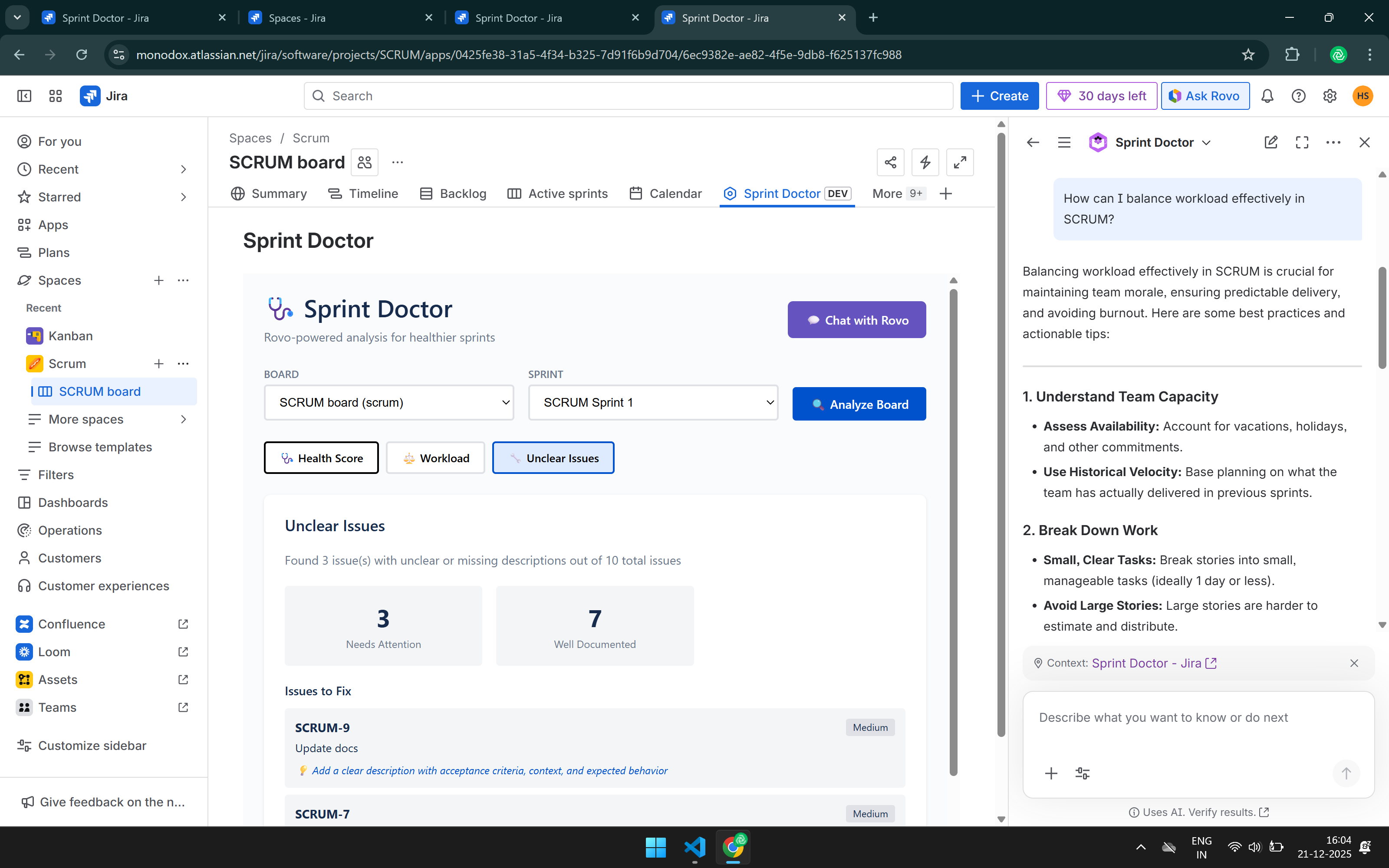Screen dimensions: 1389x868
Task: Click the board share icon
Action: (x=890, y=162)
